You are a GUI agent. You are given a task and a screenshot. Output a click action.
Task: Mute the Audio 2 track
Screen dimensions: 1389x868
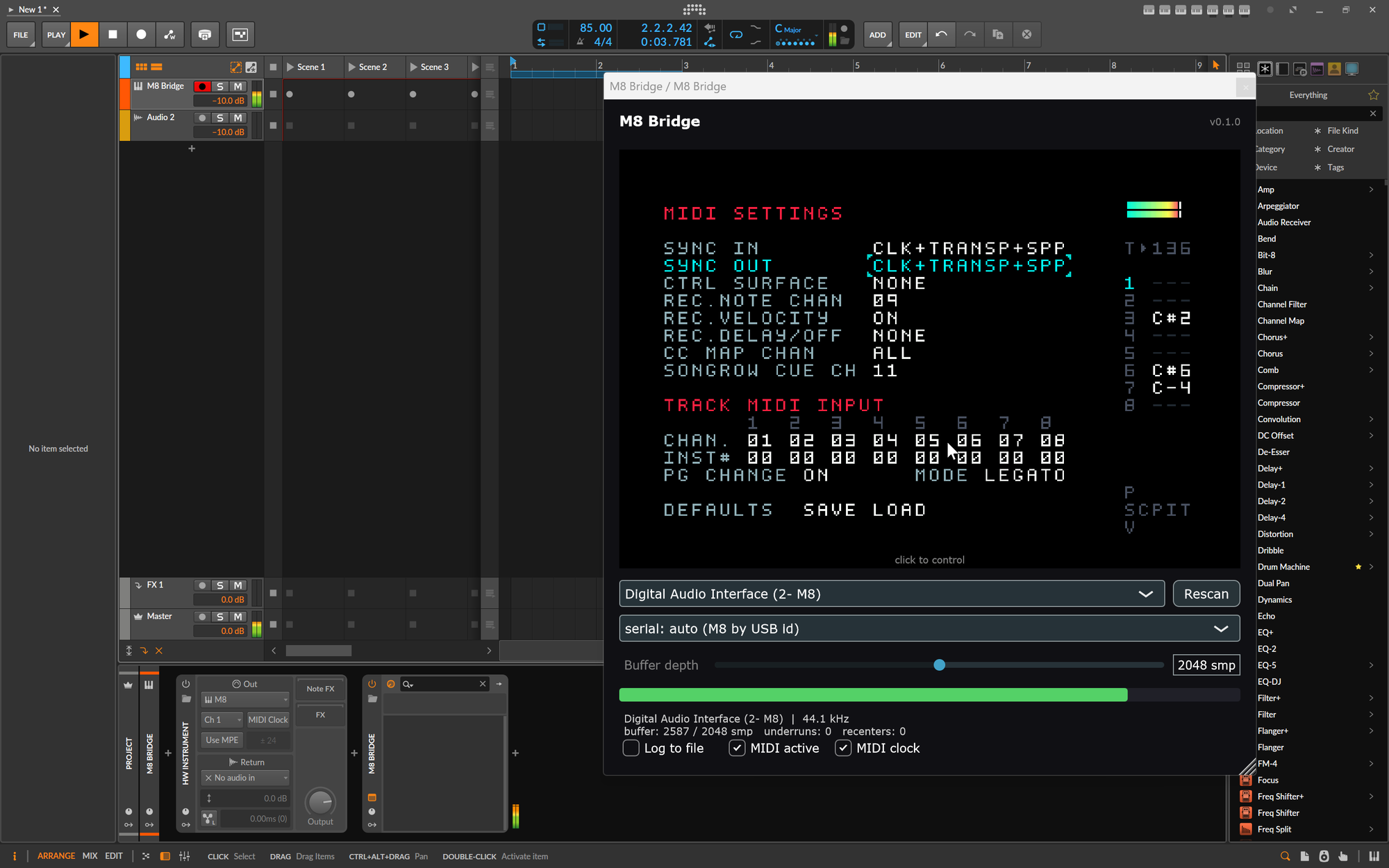(x=238, y=117)
